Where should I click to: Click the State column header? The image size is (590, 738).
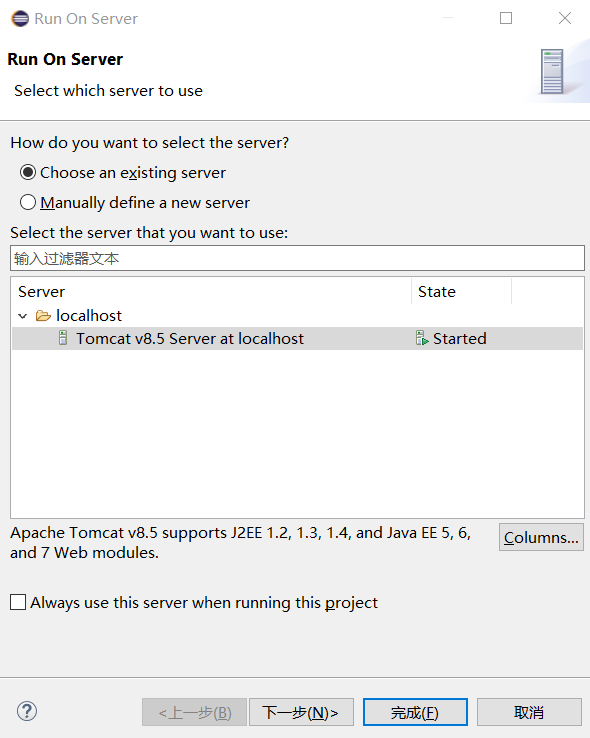coord(462,292)
